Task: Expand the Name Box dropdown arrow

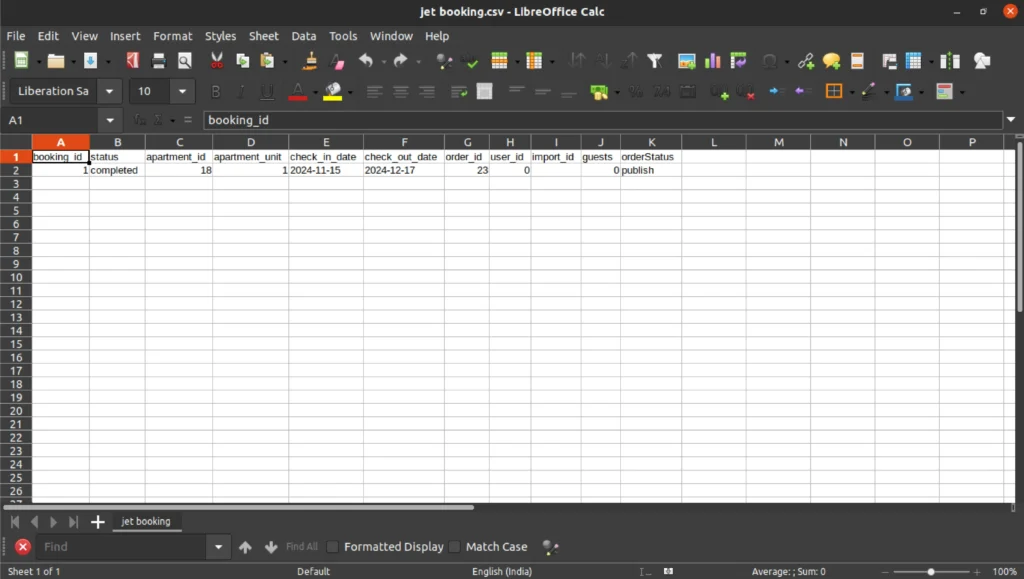Action: pos(110,120)
